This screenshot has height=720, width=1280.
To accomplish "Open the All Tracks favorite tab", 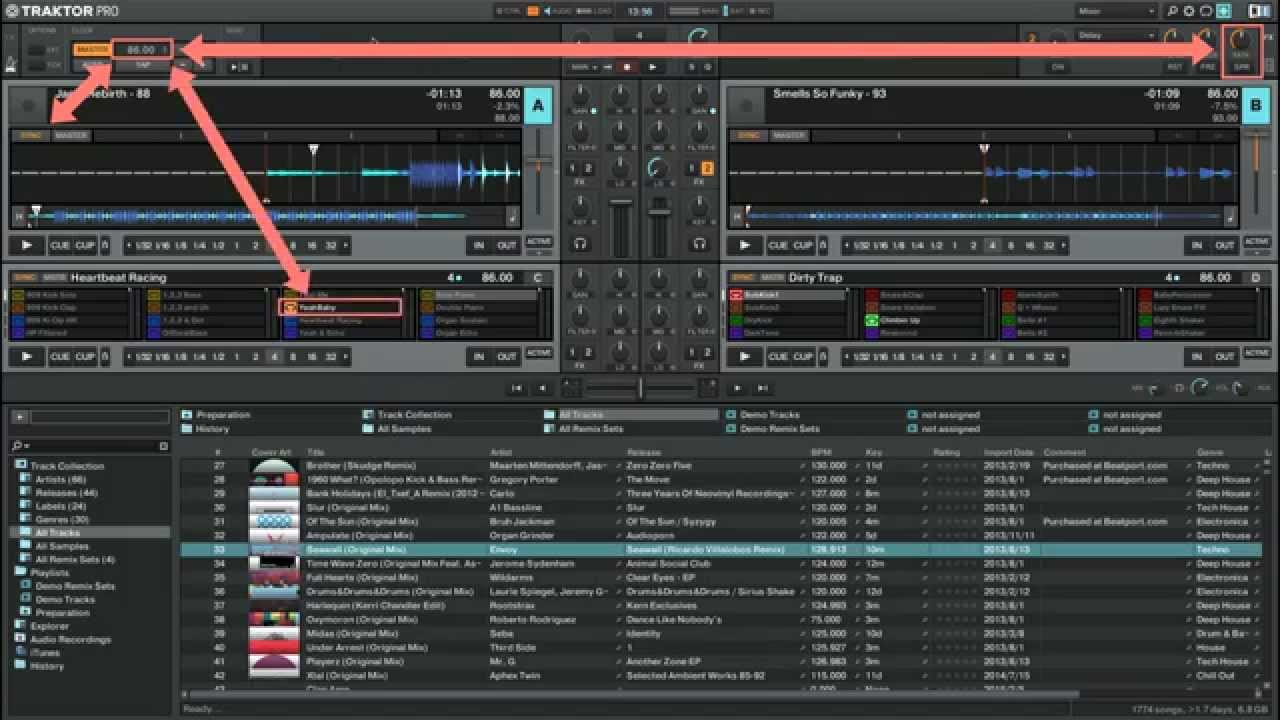I will tap(631, 414).
